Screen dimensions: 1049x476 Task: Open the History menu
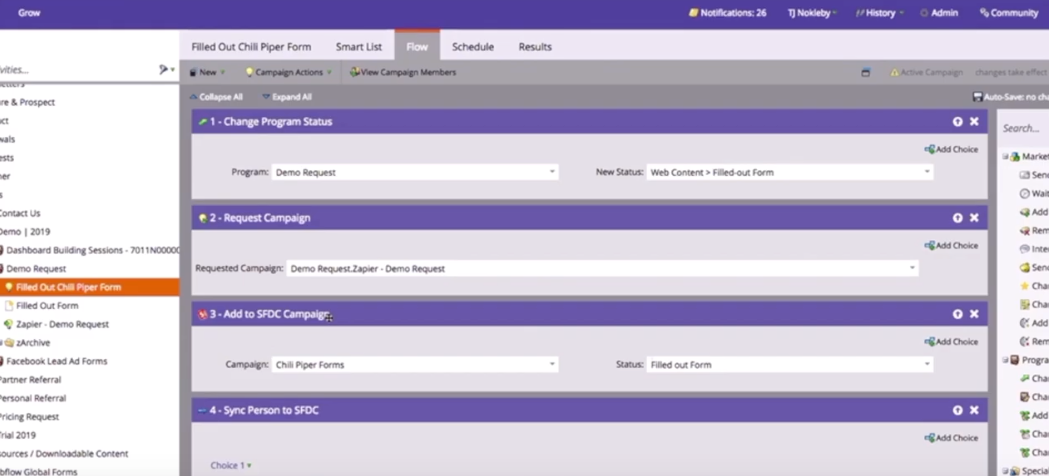click(x=879, y=13)
